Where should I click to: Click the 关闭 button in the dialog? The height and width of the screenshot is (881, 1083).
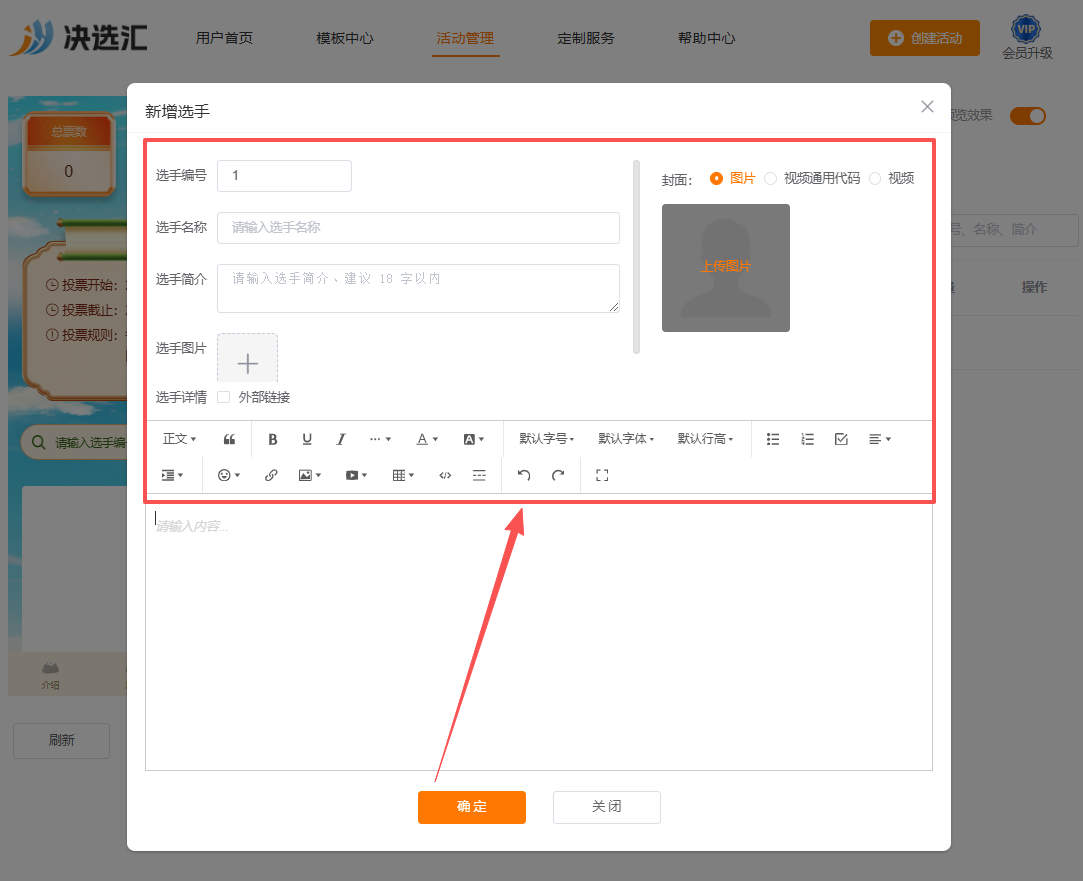(x=606, y=807)
